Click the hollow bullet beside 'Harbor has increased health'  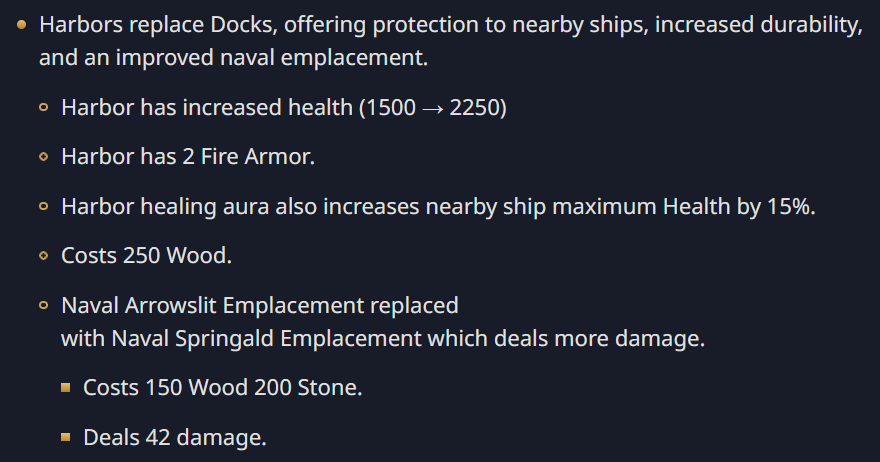click(x=44, y=107)
